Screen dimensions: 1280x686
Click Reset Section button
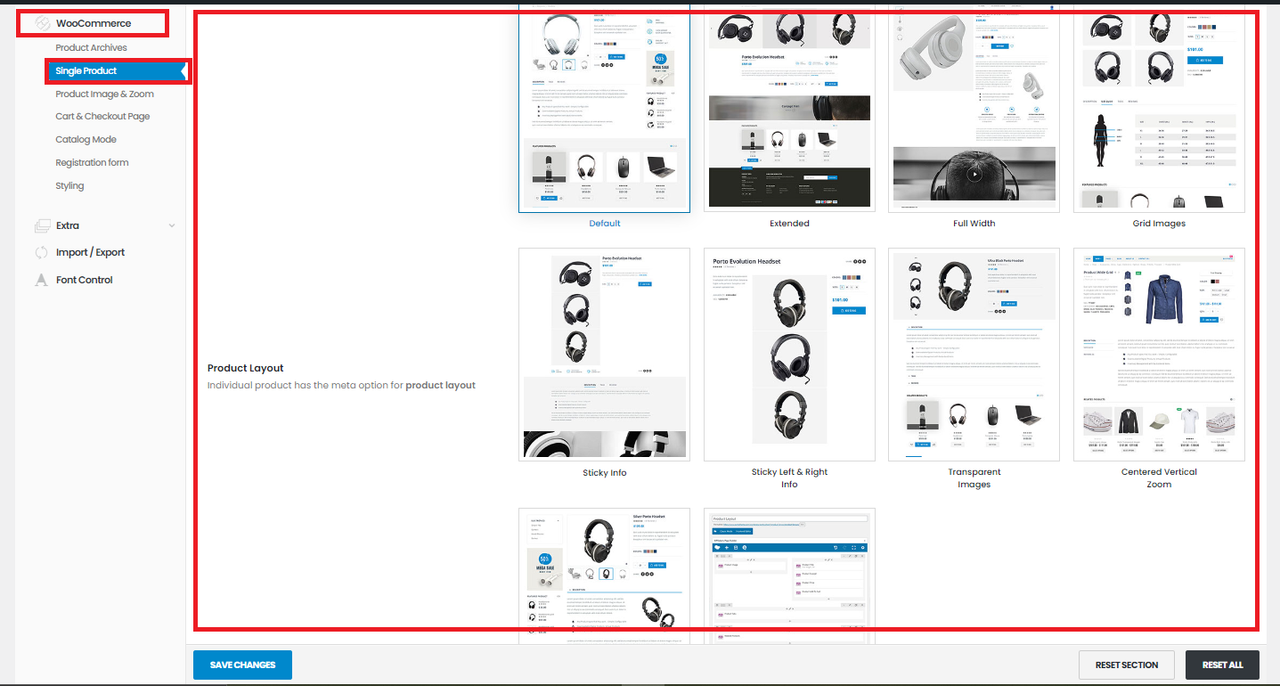point(1126,665)
